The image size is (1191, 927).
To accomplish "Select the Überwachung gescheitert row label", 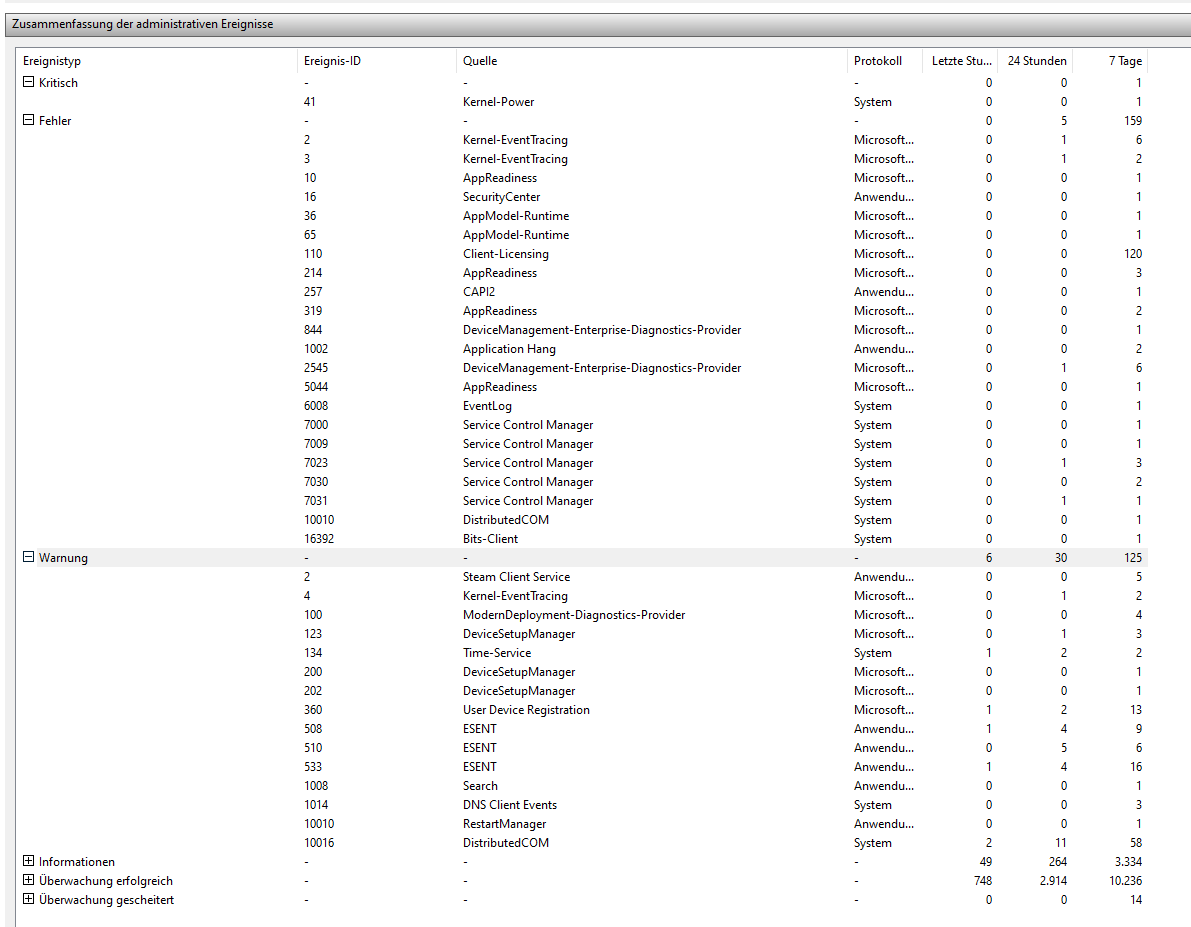I will point(106,900).
